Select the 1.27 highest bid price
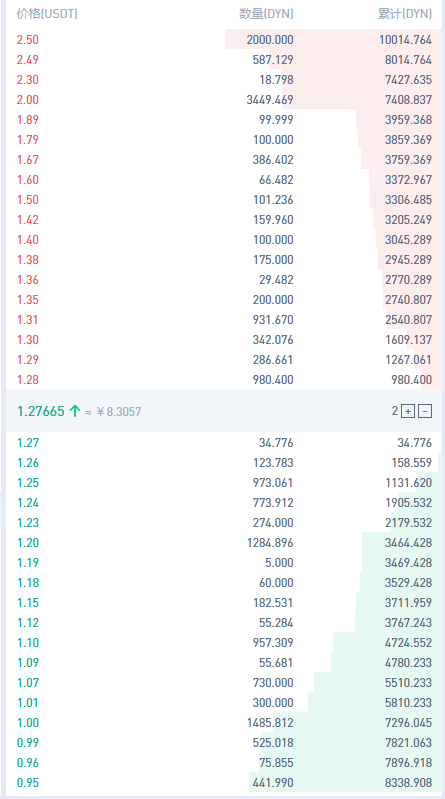 point(28,443)
